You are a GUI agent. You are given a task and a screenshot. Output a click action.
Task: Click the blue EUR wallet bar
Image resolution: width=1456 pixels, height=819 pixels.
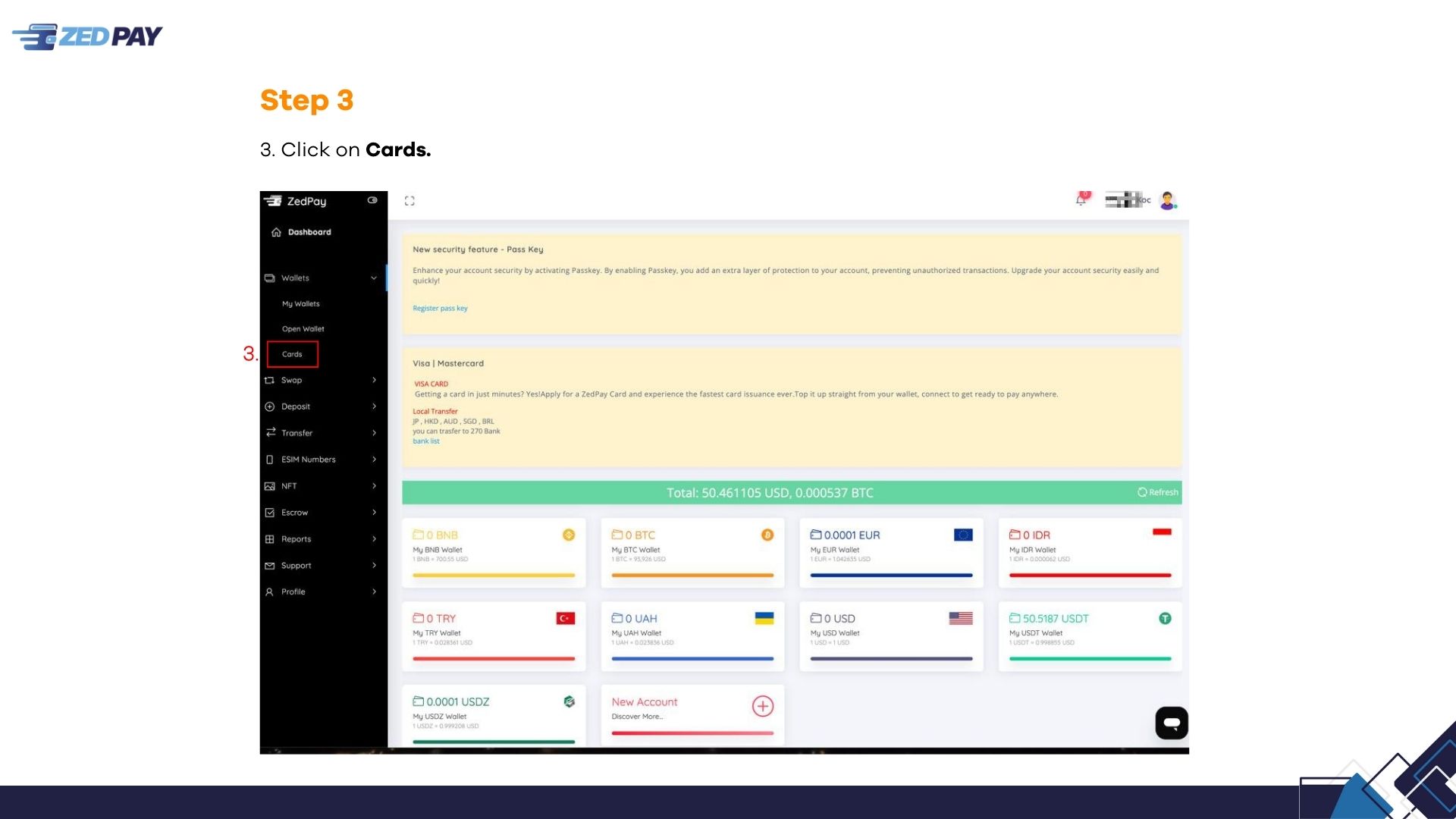pos(891,576)
